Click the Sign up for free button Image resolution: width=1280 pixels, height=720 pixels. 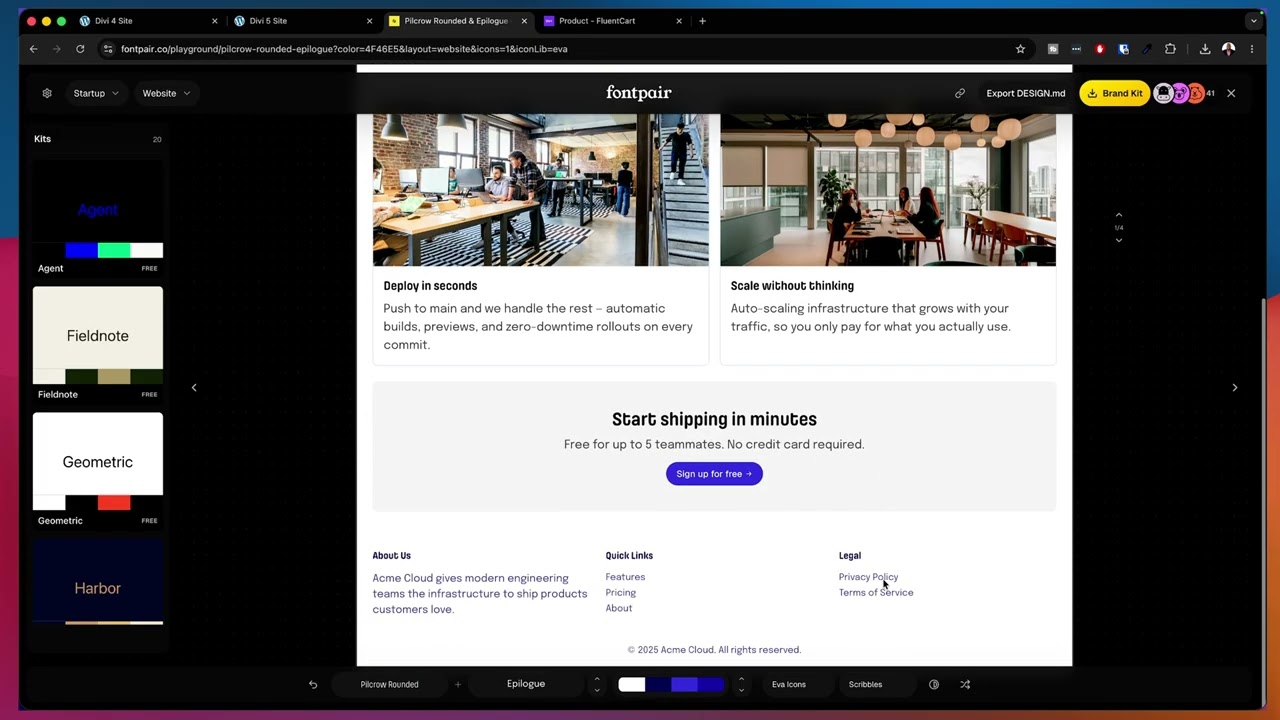tap(714, 474)
